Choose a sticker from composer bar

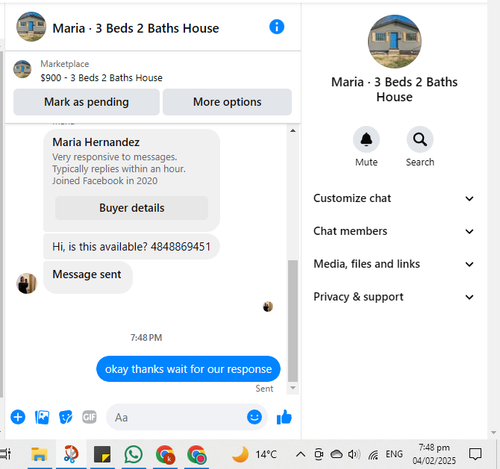click(66, 417)
